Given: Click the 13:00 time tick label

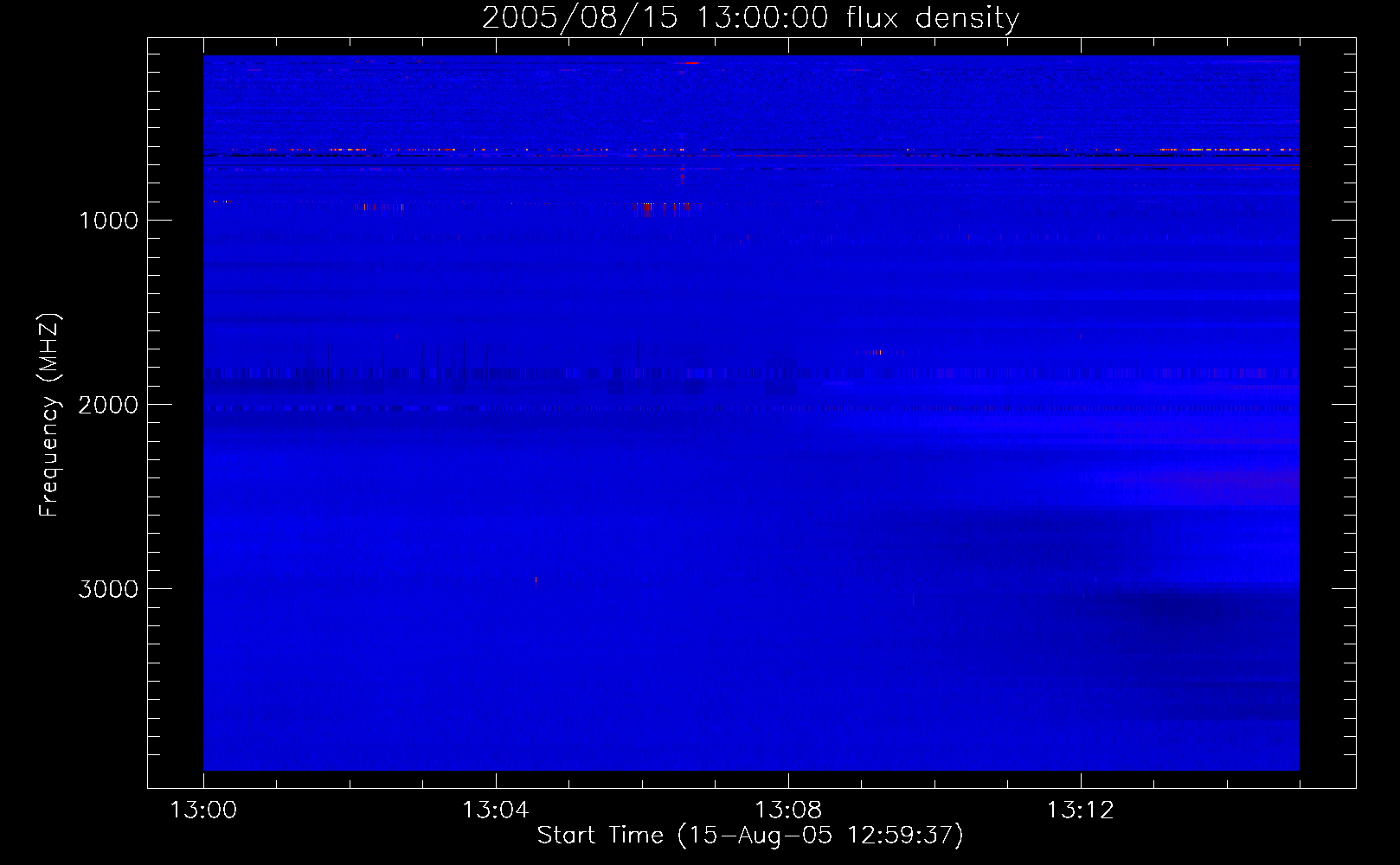Looking at the screenshot, I should point(203,811).
